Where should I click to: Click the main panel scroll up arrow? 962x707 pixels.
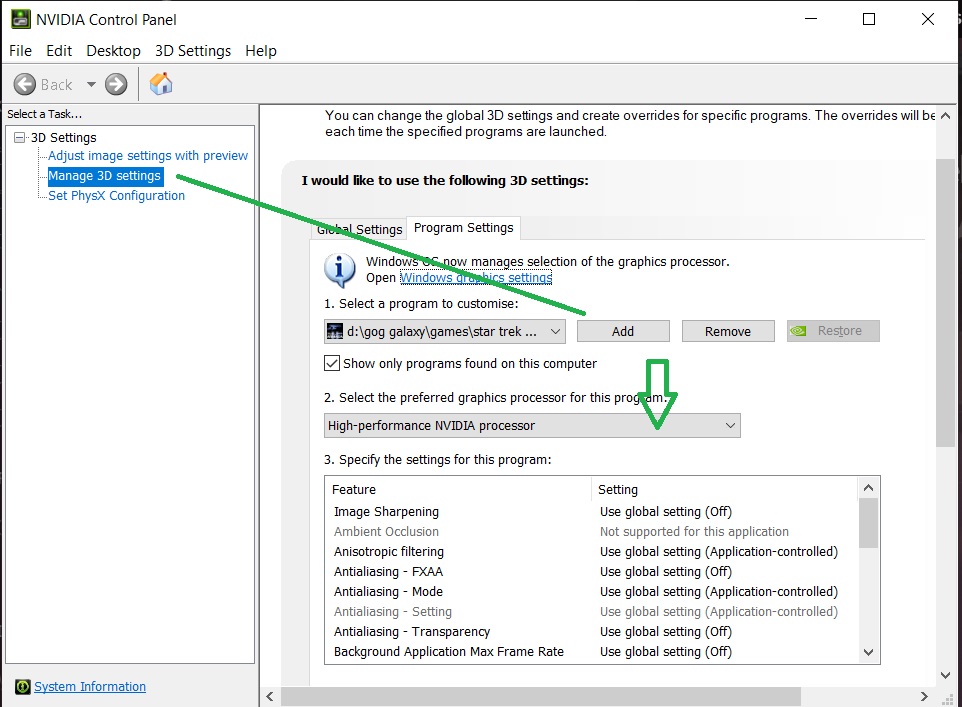pyautogui.click(x=945, y=115)
